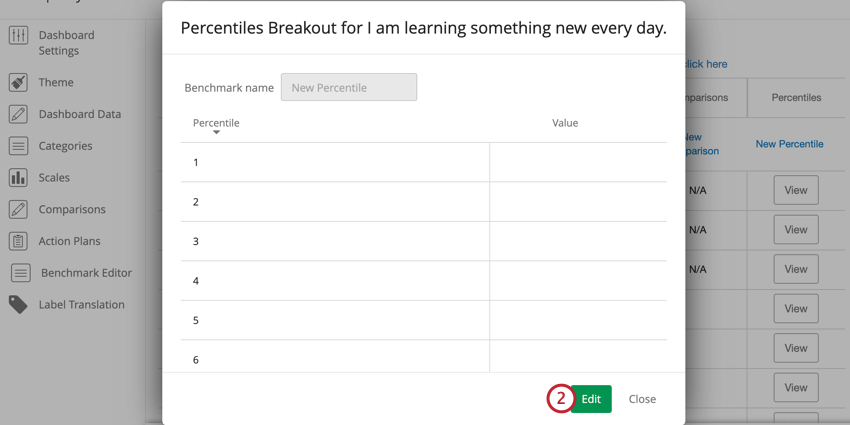This screenshot has width=850, height=425.
Task: Click the Dashboard Data pencil icon
Action: click(x=18, y=114)
